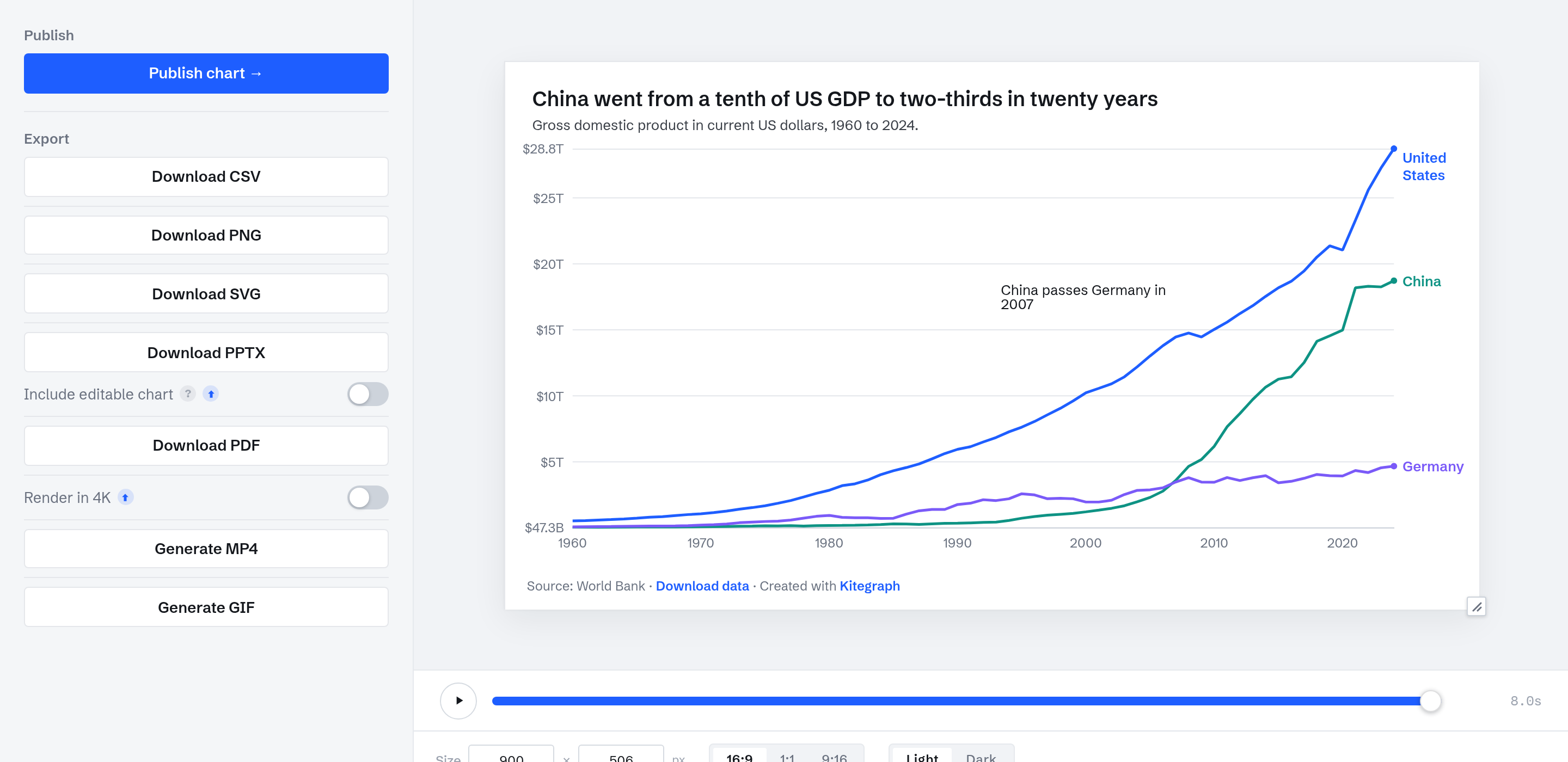Click the upgrade arrow icon next to Include editable chart
This screenshot has width=1568, height=762.
click(x=211, y=394)
